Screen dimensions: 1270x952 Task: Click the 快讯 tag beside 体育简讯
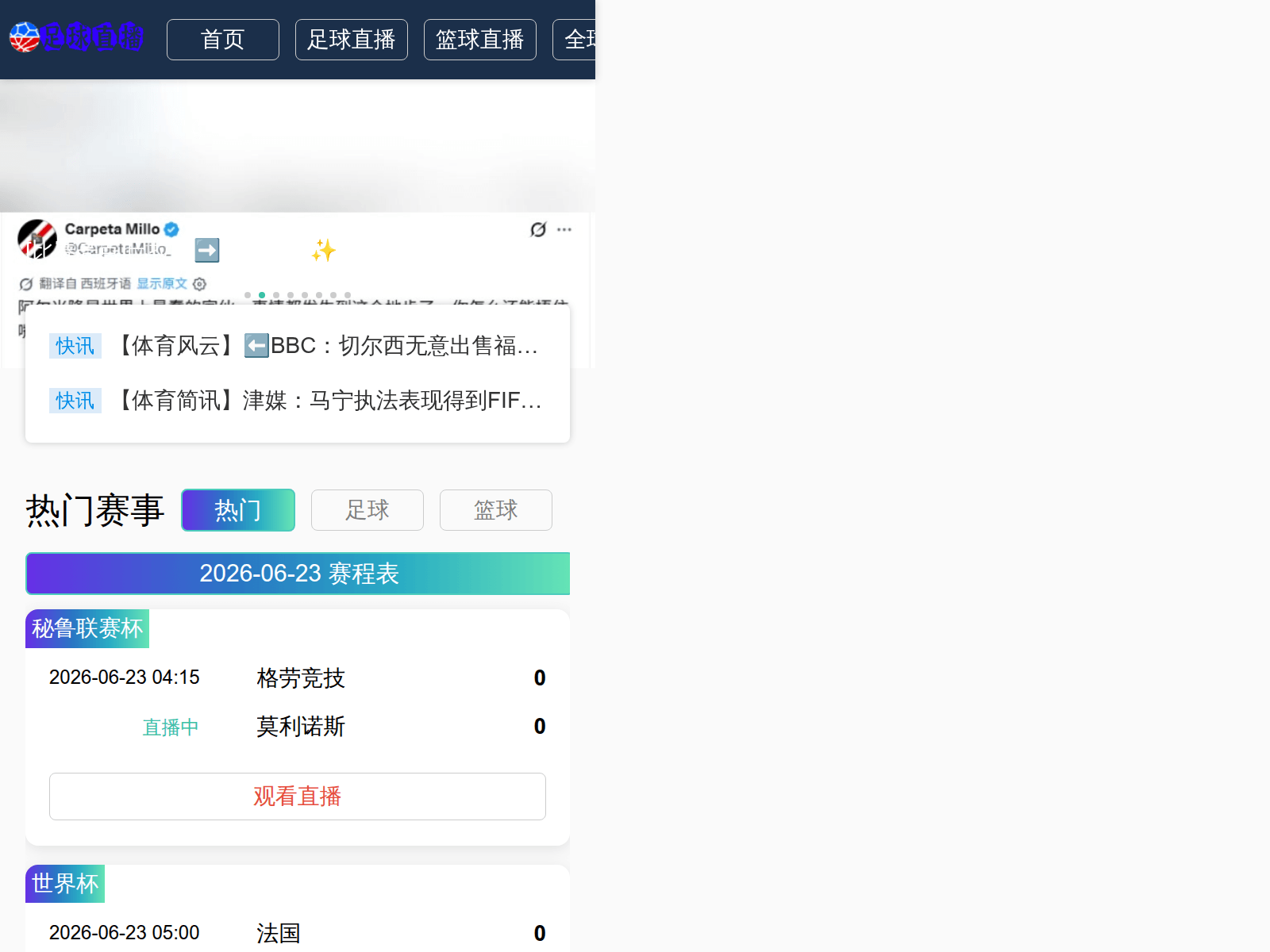pyautogui.click(x=75, y=401)
